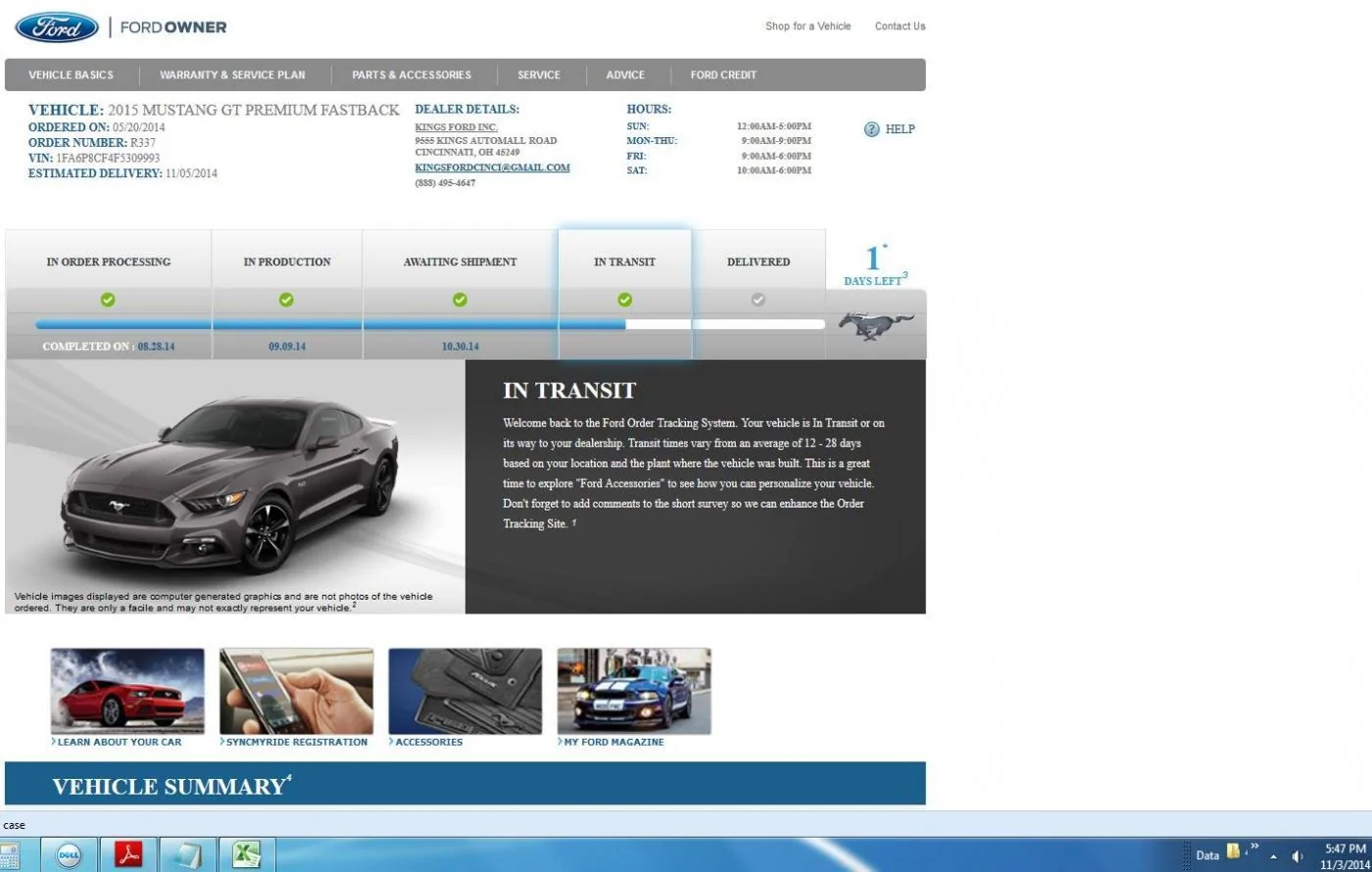
Task: Open the My Ford Magazine link
Action: [613, 742]
